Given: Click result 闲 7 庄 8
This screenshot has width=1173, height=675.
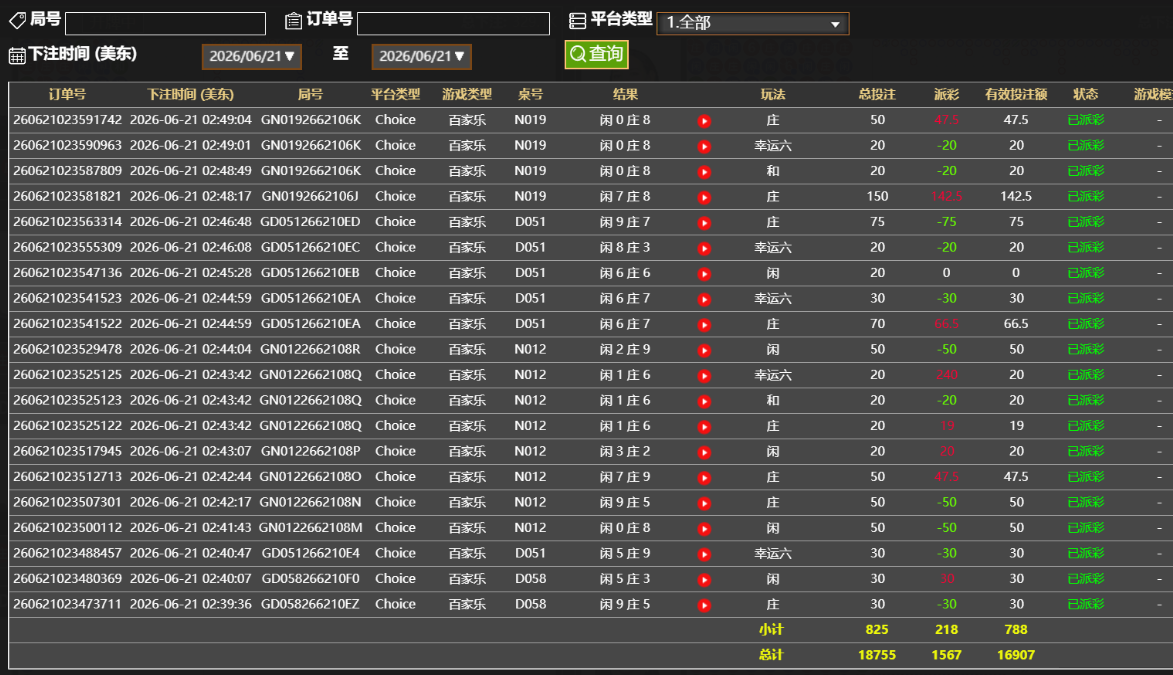Looking at the screenshot, I should point(625,196).
